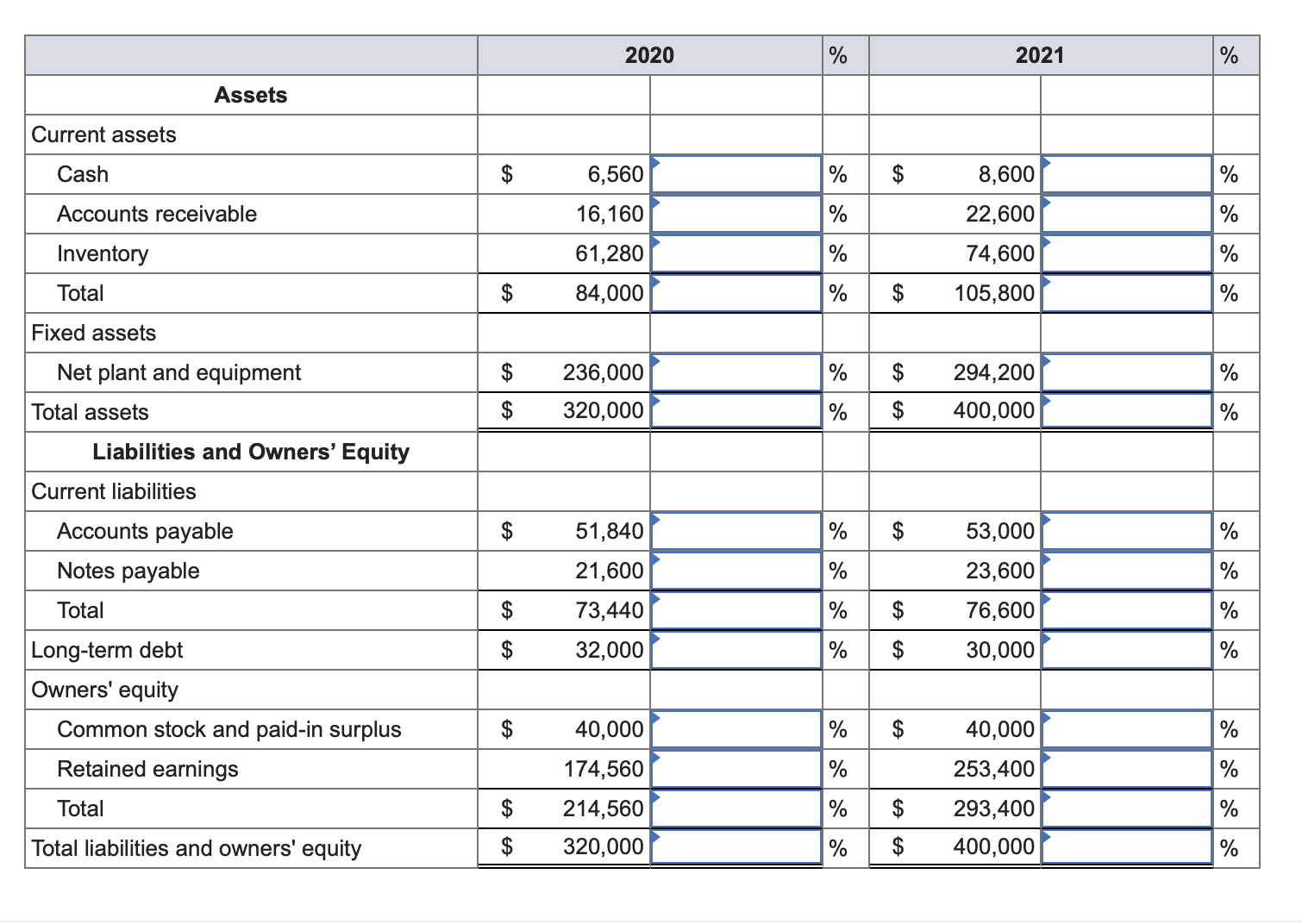
Task: Select the 2021 equity total 293,400
Action: 994,808
